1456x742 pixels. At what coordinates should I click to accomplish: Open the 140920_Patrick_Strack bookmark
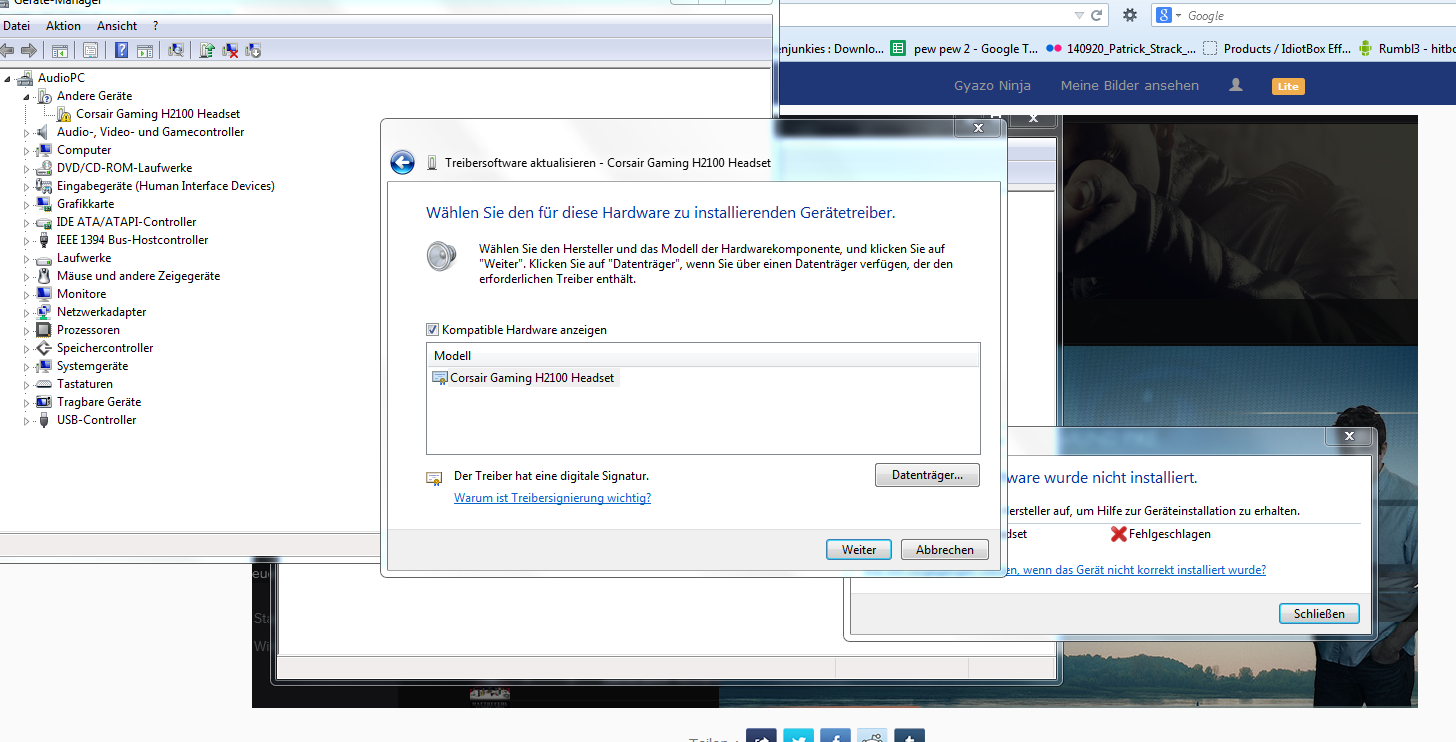[x=1120, y=48]
